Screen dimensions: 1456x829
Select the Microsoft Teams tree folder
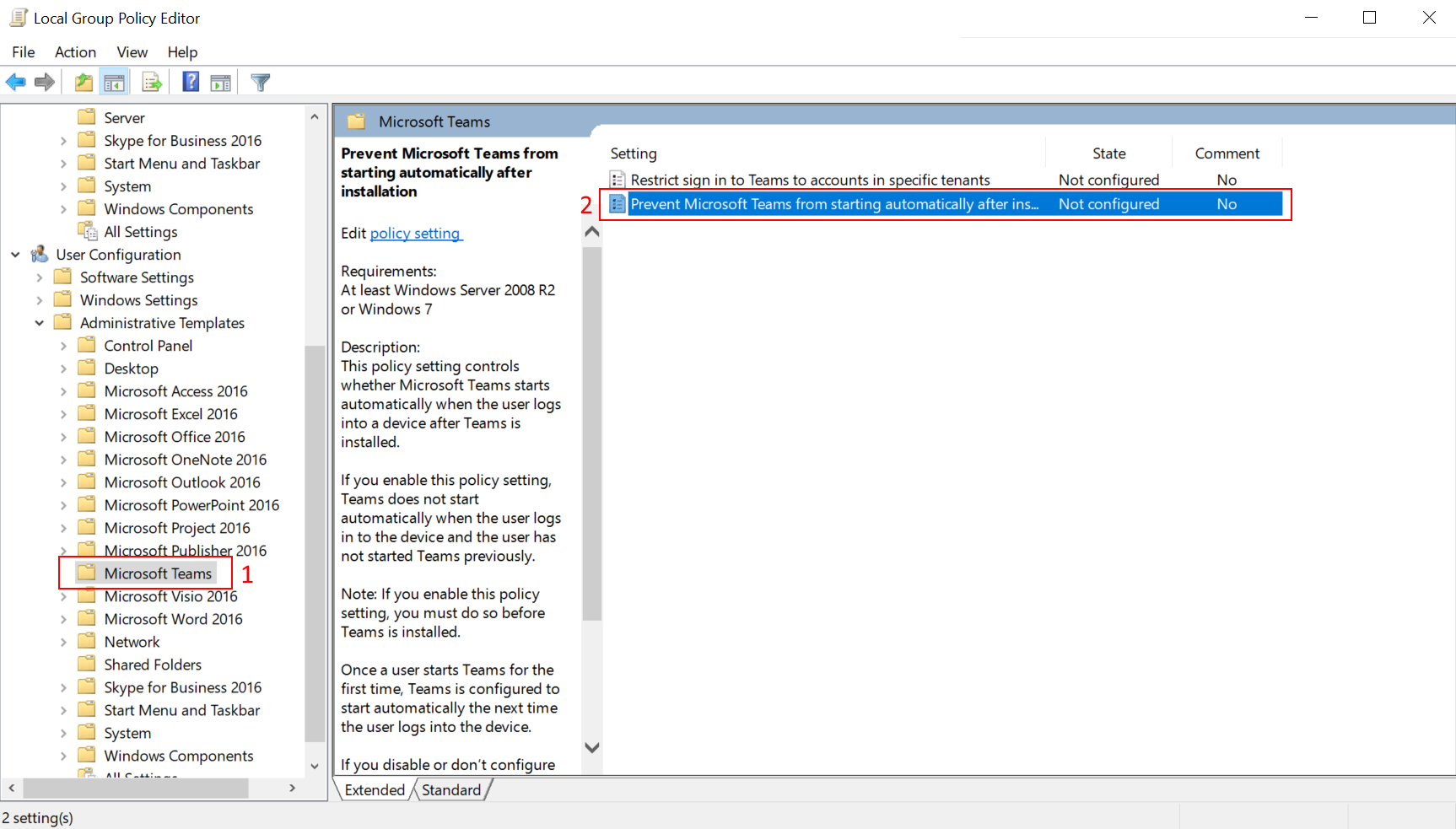[157, 573]
